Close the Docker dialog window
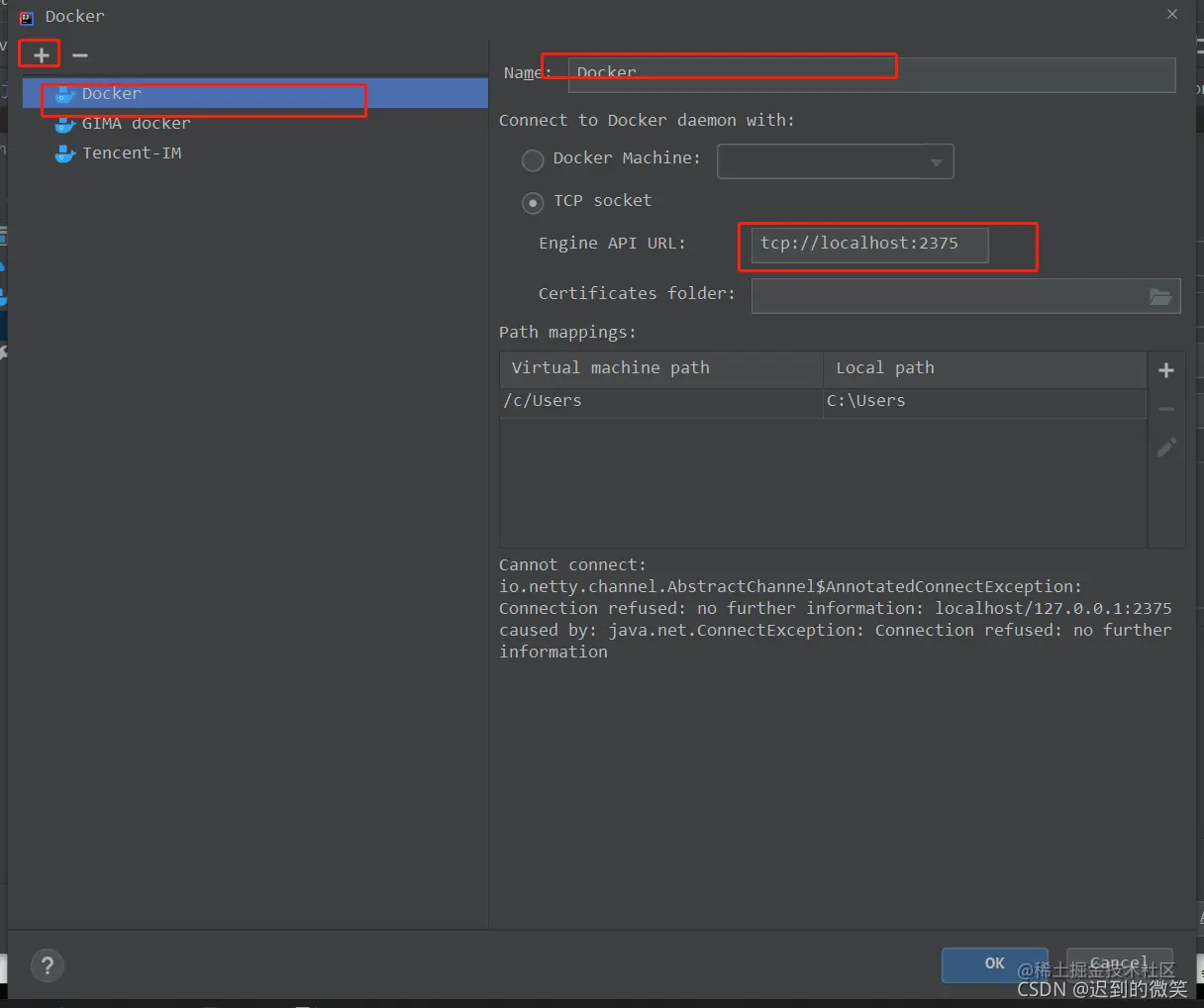Screen dimensions: 1204x1008 1172,14
